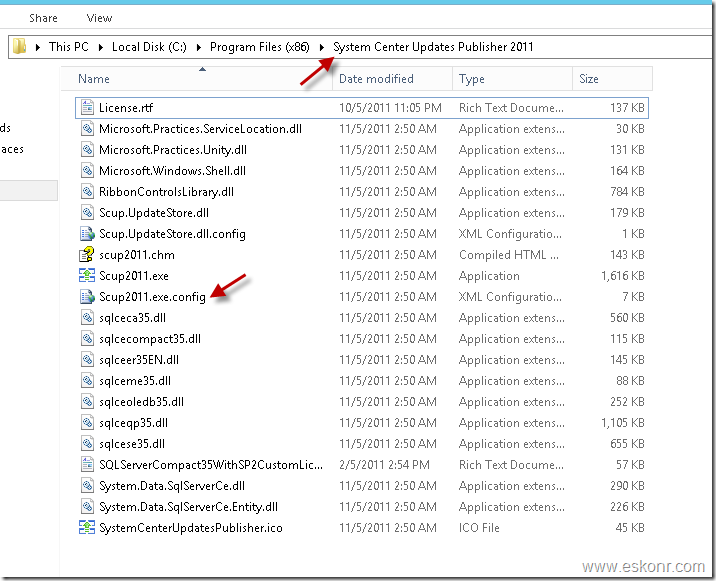Open the Share ribbon tab
The width and height of the screenshot is (716, 581).
[x=43, y=18]
